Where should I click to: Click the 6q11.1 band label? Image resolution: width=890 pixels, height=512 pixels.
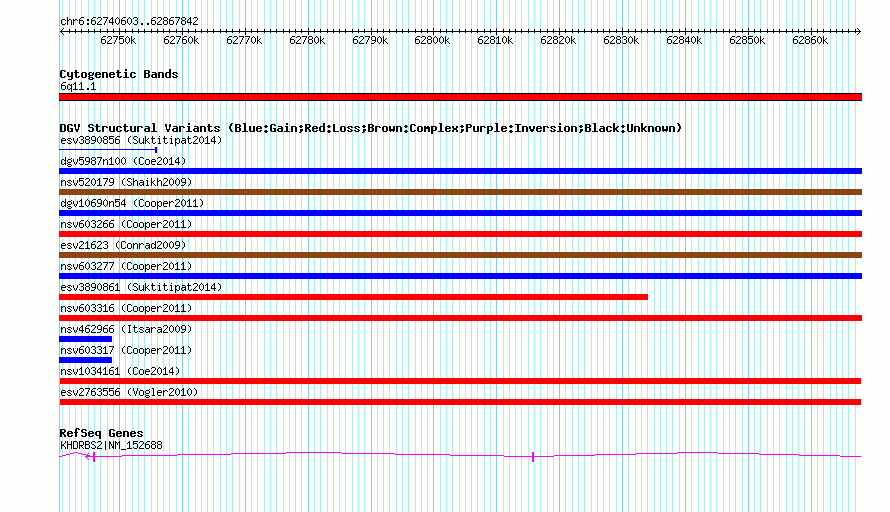tap(78, 86)
